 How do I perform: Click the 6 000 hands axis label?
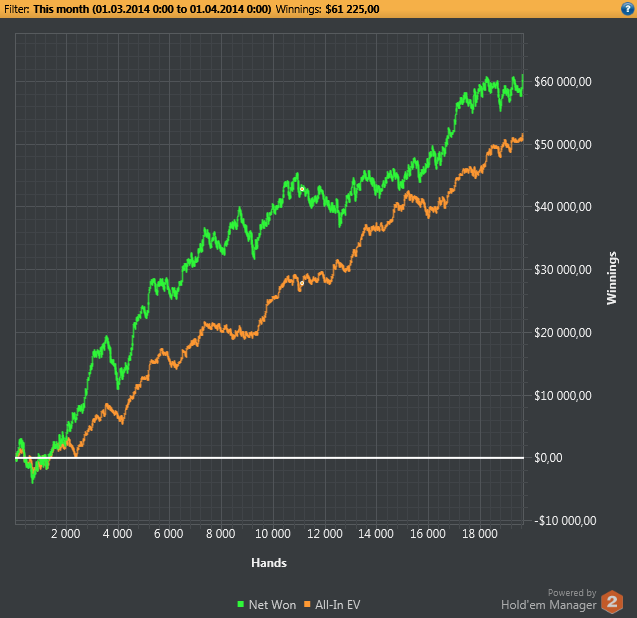tap(169, 533)
